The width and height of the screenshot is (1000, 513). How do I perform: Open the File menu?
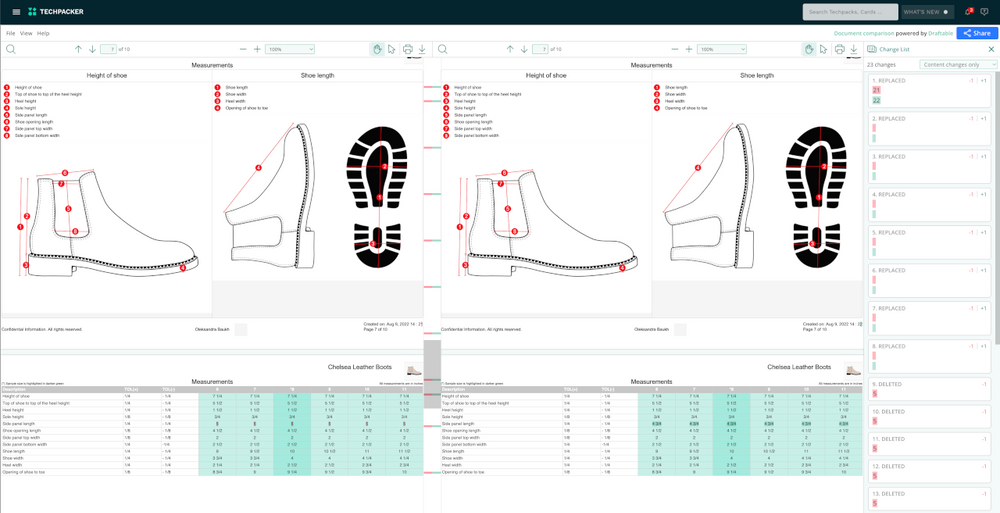pyautogui.click(x=11, y=33)
